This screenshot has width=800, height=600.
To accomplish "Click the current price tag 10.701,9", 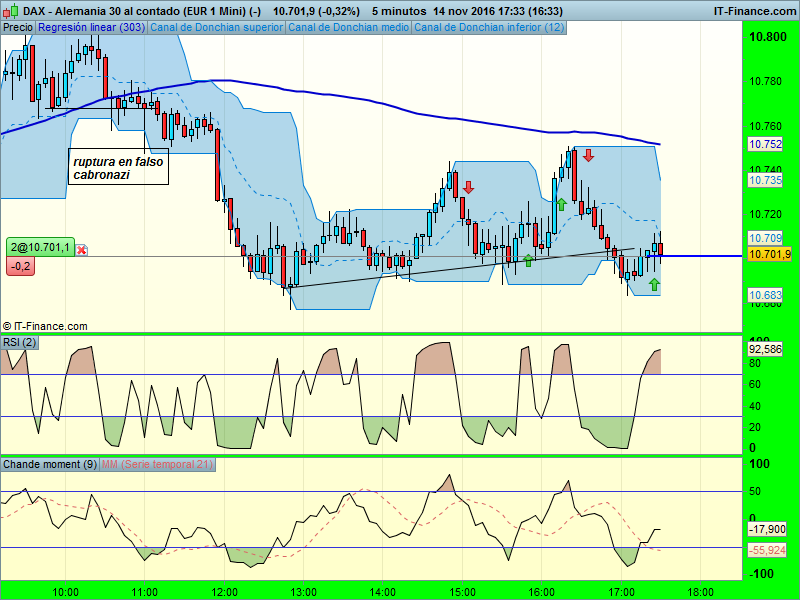I will [x=769, y=254].
